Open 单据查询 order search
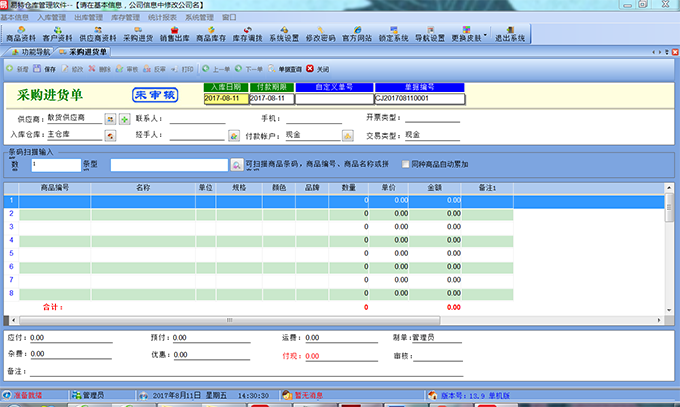This screenshot has height=407, width=680. (x=284, y=69)
